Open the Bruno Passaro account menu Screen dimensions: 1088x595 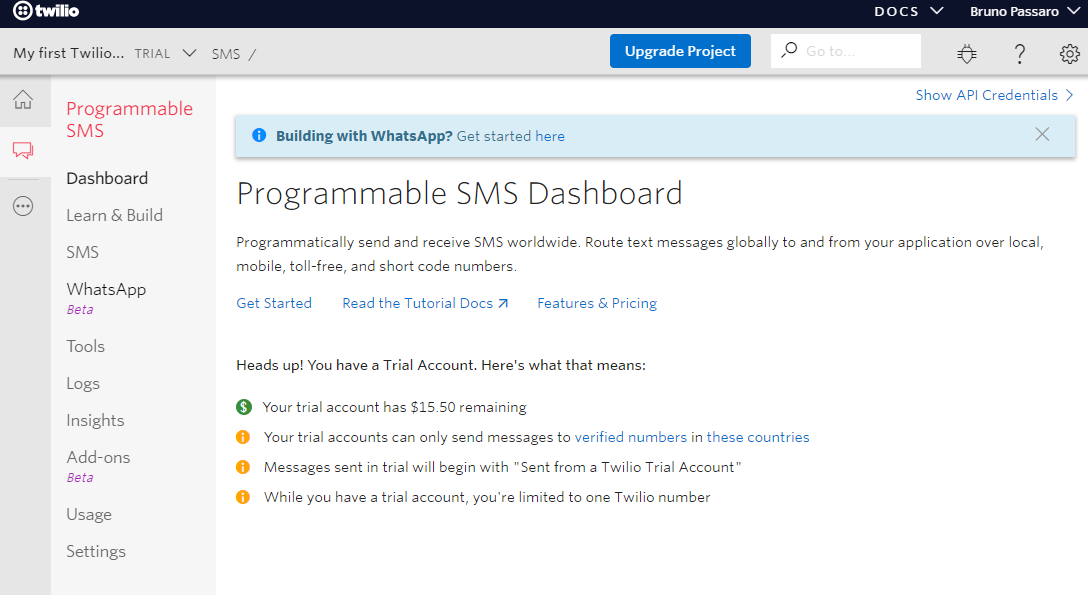[x=1025, y=11]
